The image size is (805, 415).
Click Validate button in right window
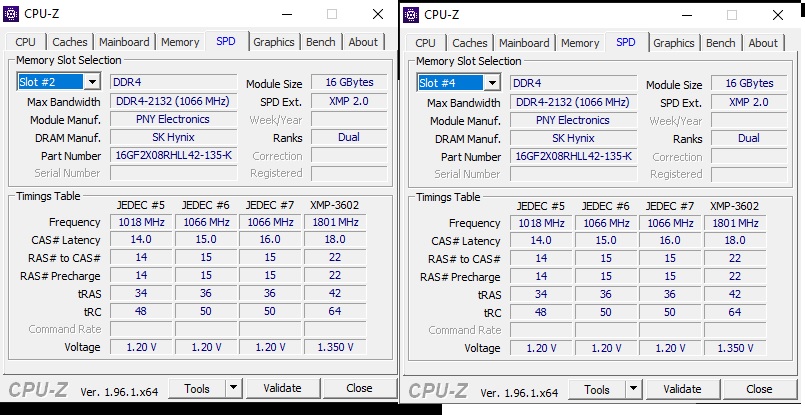click(x=682, y=389)
